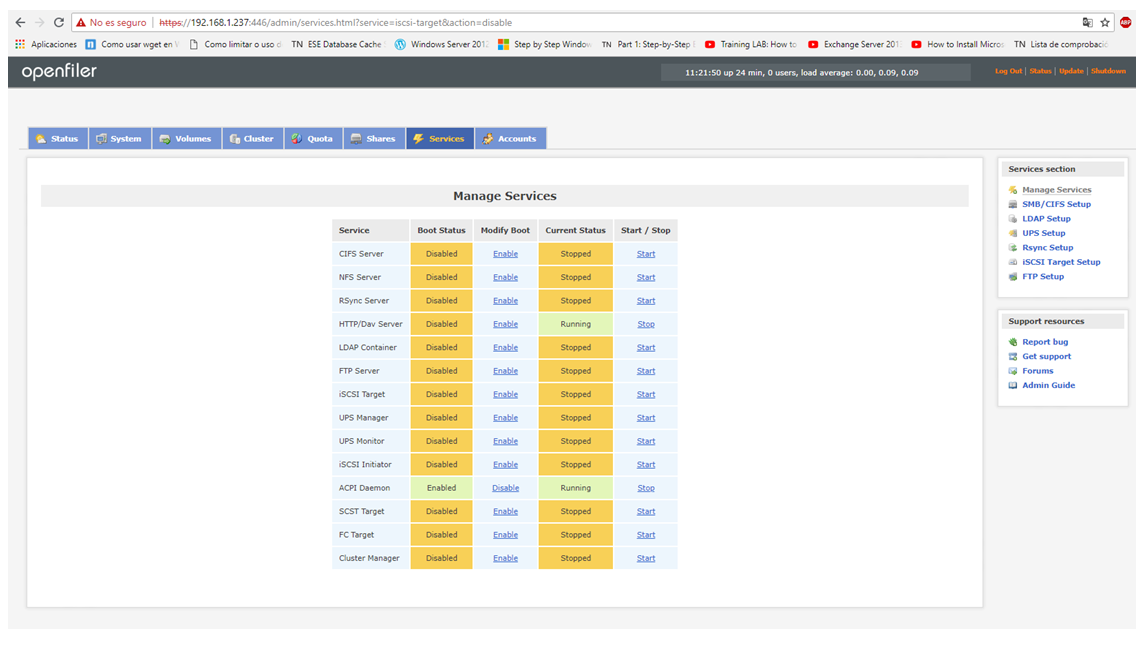Open the Forums link
The width and height of the screenshot is (1142, 645).
click(1037, 371)
